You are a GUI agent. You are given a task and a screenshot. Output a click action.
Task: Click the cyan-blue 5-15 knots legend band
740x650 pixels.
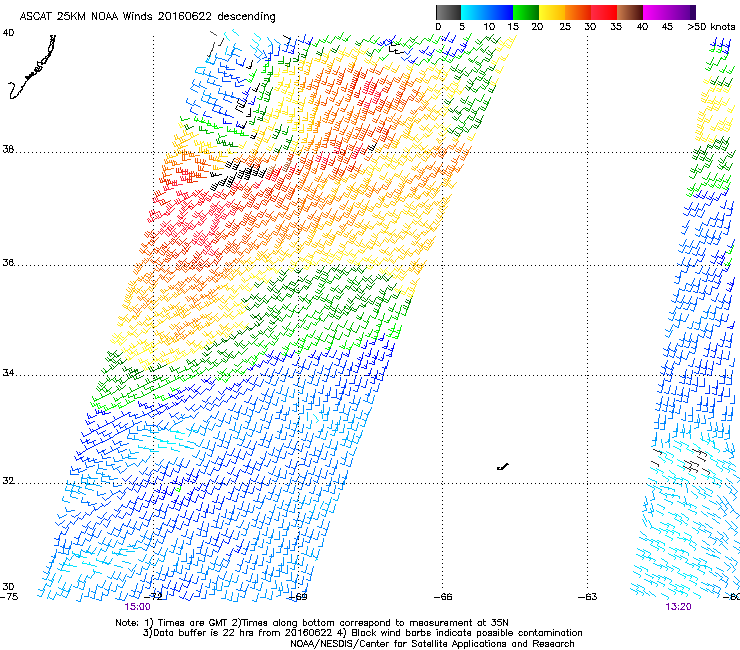(x=487, y=12)
